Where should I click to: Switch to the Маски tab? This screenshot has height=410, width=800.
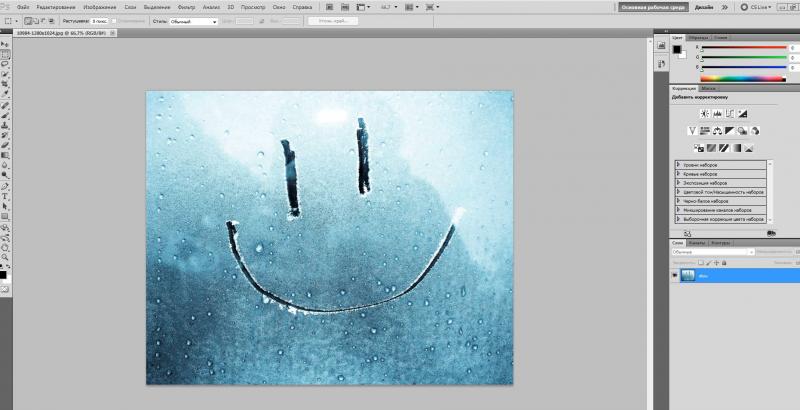coord(709,89)
